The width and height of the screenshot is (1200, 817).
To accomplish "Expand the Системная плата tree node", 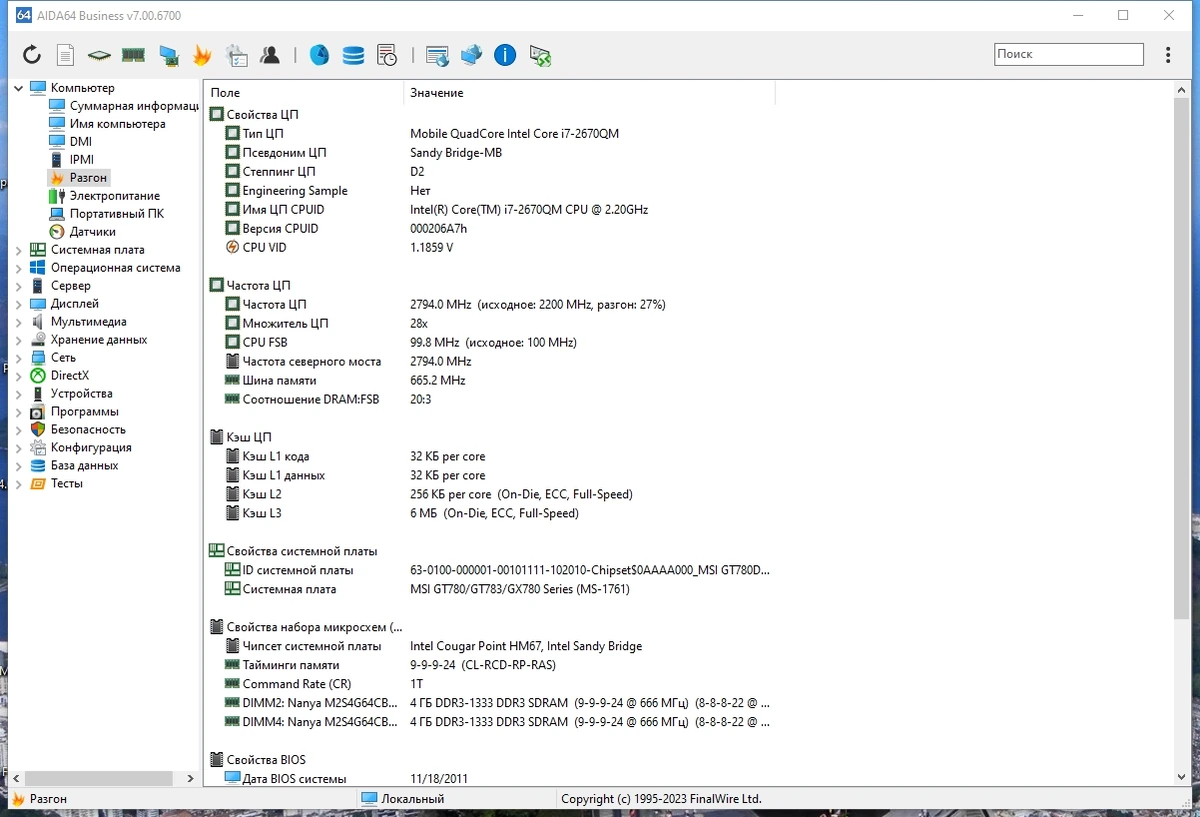I will [x=18, y=250].
